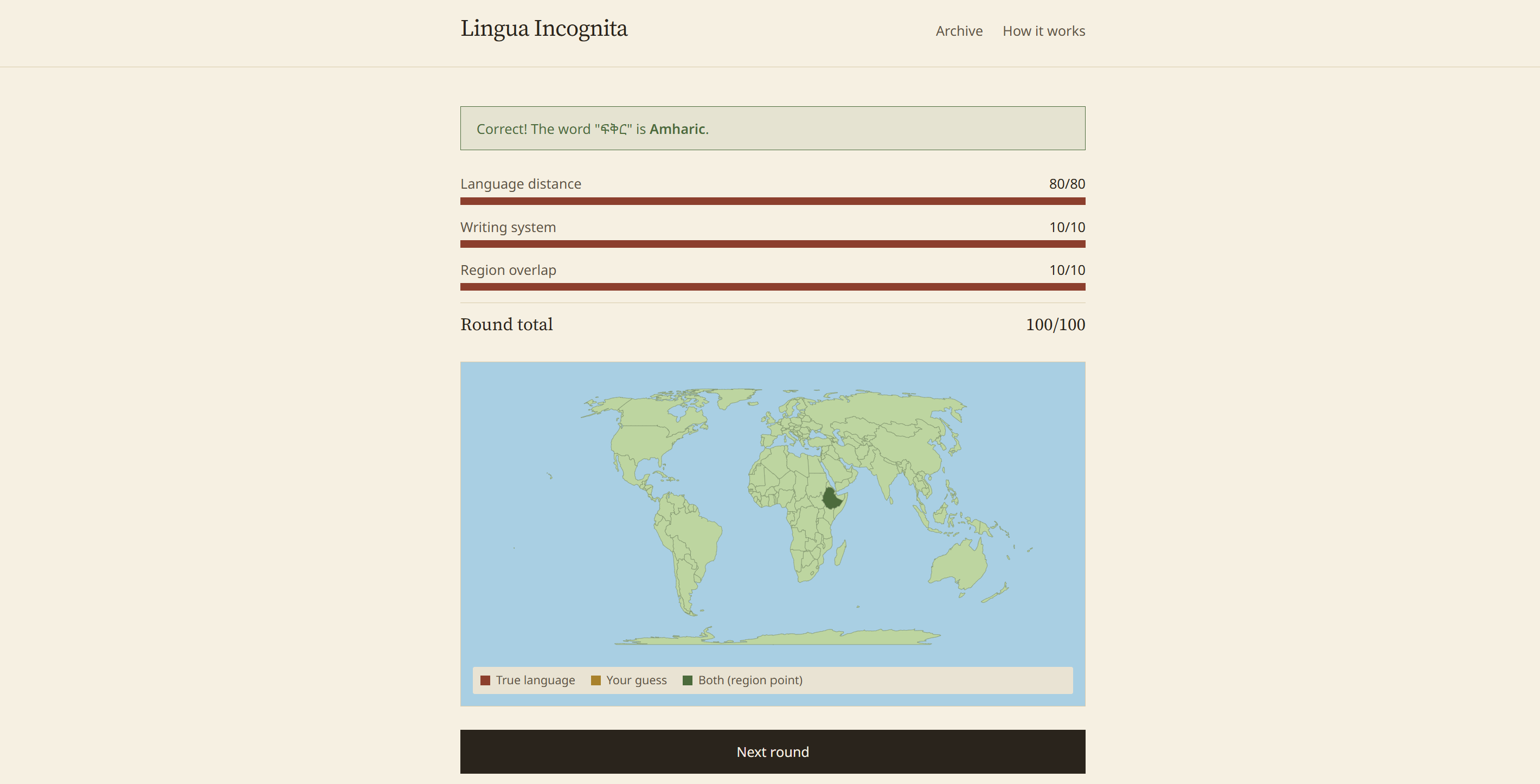1540x784 pixels.
Task: Click the Language distance progress bar
Action: (772, 201)
